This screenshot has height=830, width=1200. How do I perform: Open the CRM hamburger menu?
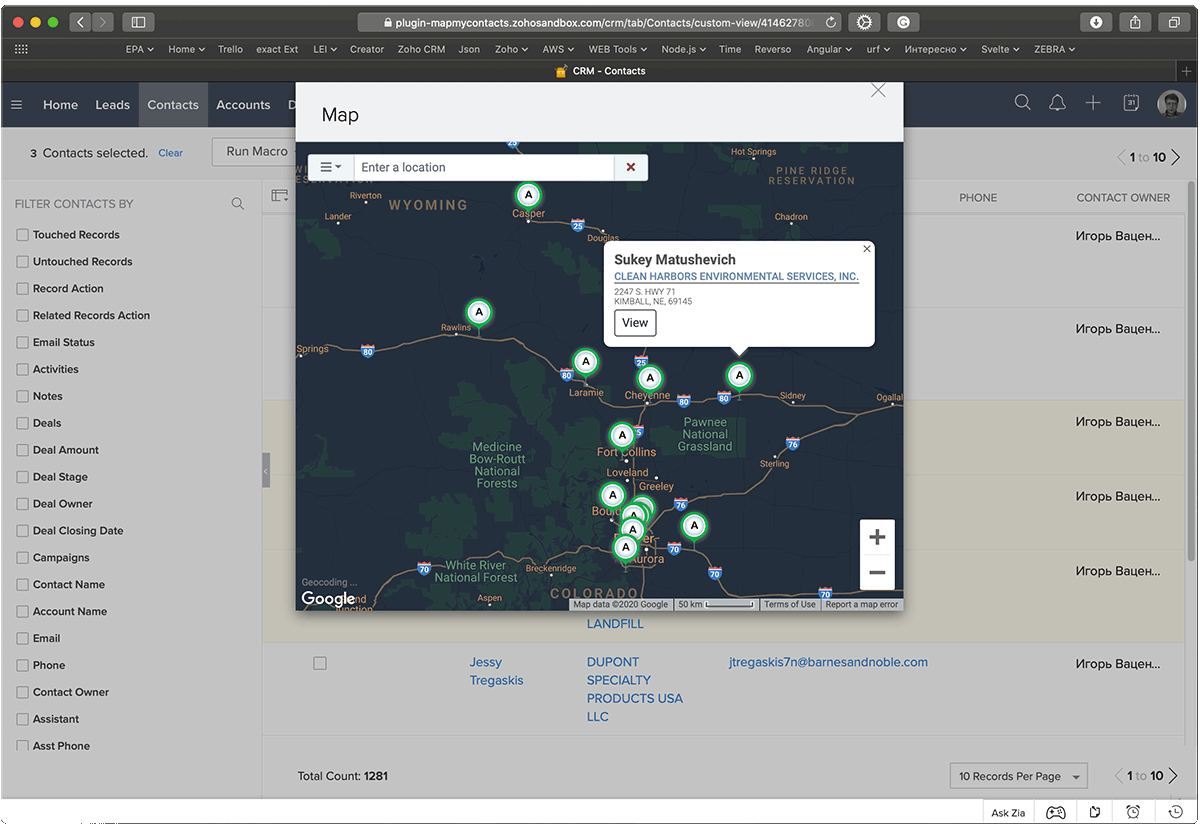point(16,105)
